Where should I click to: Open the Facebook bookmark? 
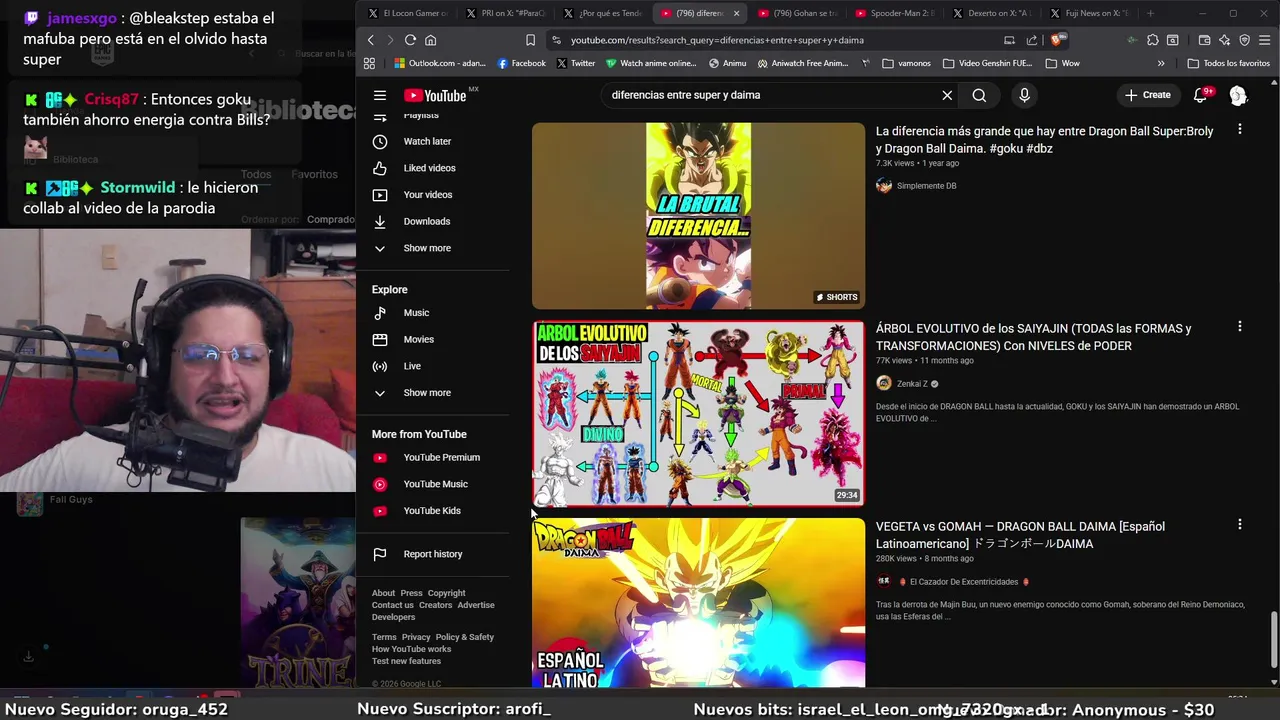pyautogui.click(x=521, y=63)
